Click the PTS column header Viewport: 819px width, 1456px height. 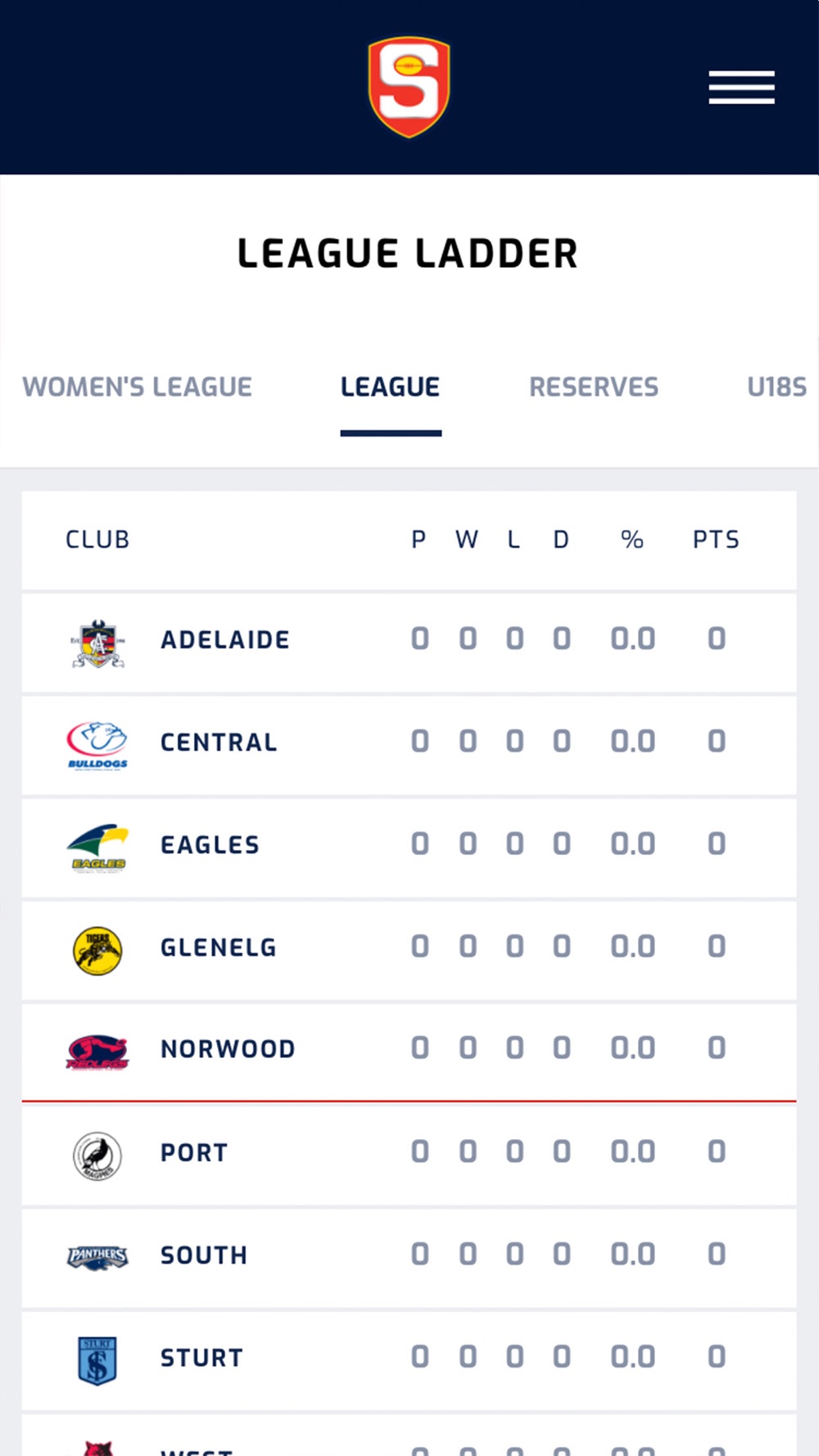[x=716, y=540]
